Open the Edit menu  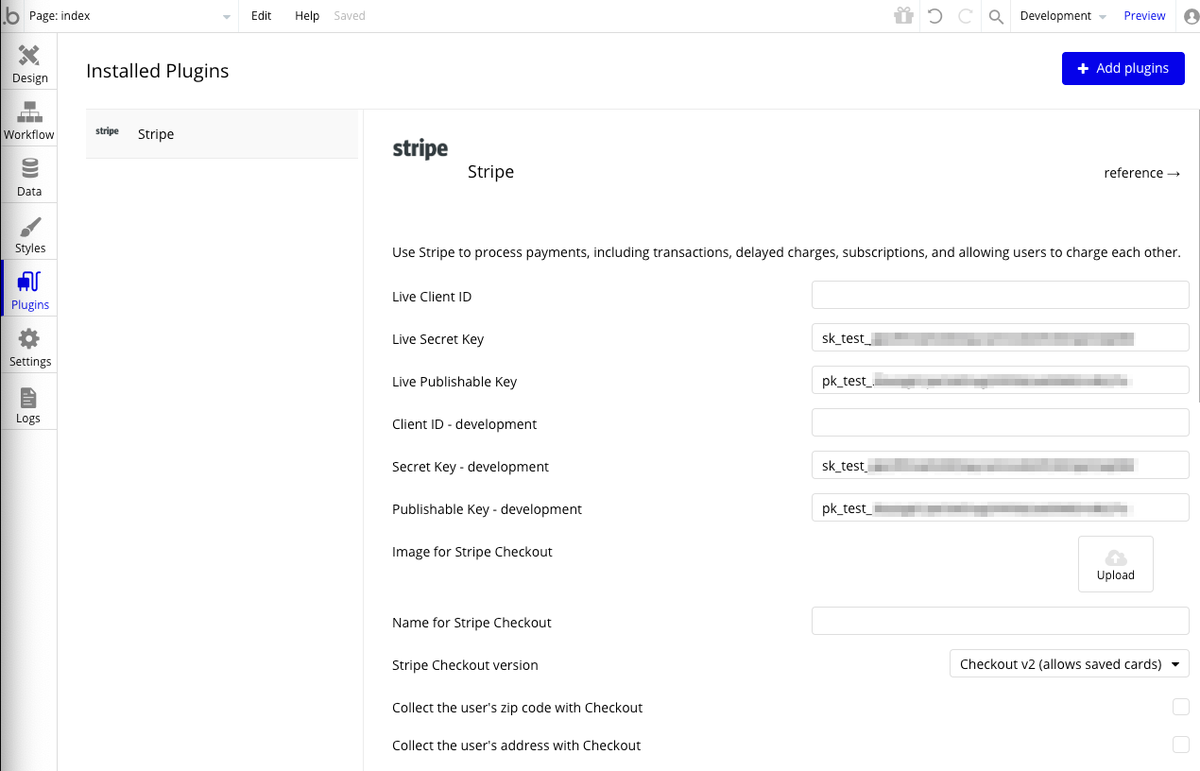261,16
